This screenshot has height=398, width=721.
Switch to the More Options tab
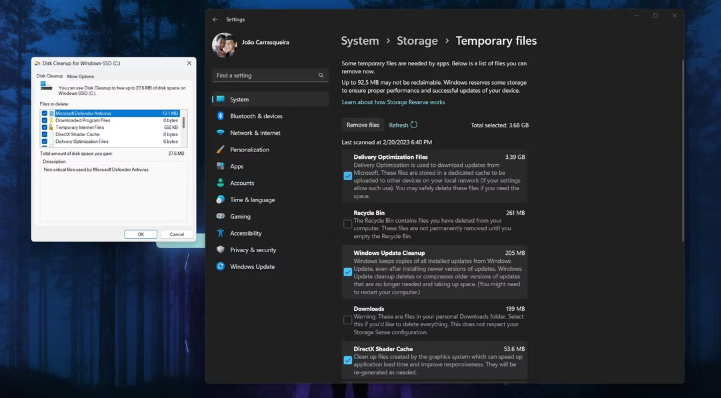(80, 76)
